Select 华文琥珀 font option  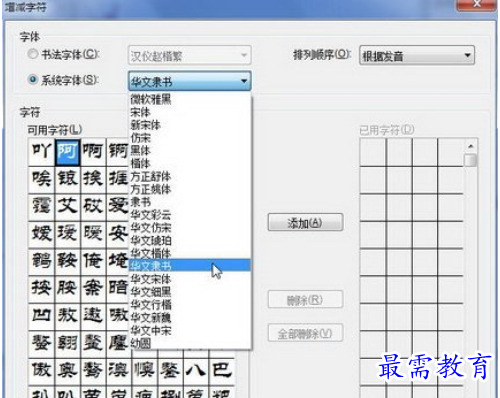[x=190, y=240]
